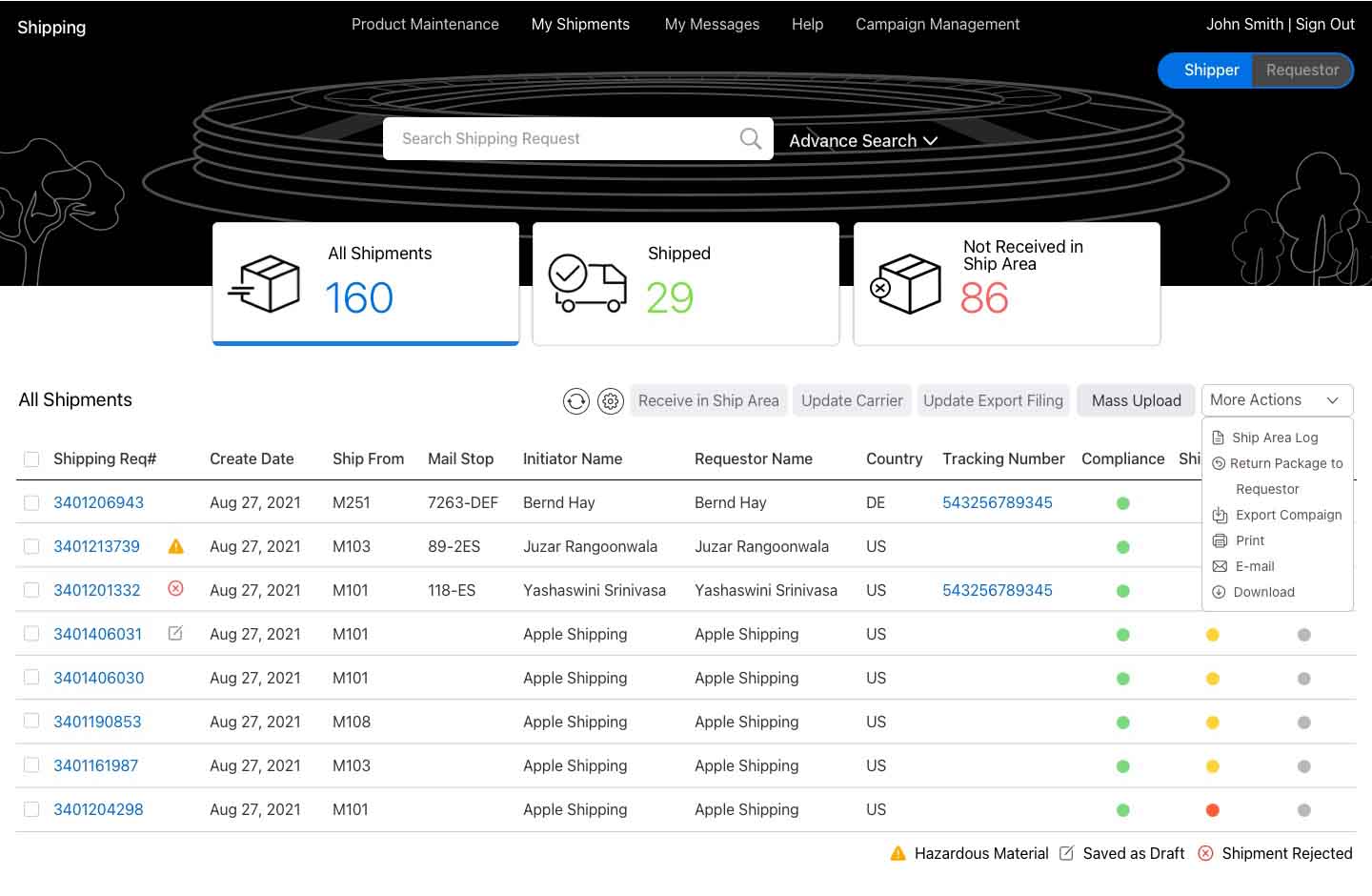The height and width of the screenshot is (896, 1372).
Task: Check the select-all header checkbox
Action: [31, 459]
